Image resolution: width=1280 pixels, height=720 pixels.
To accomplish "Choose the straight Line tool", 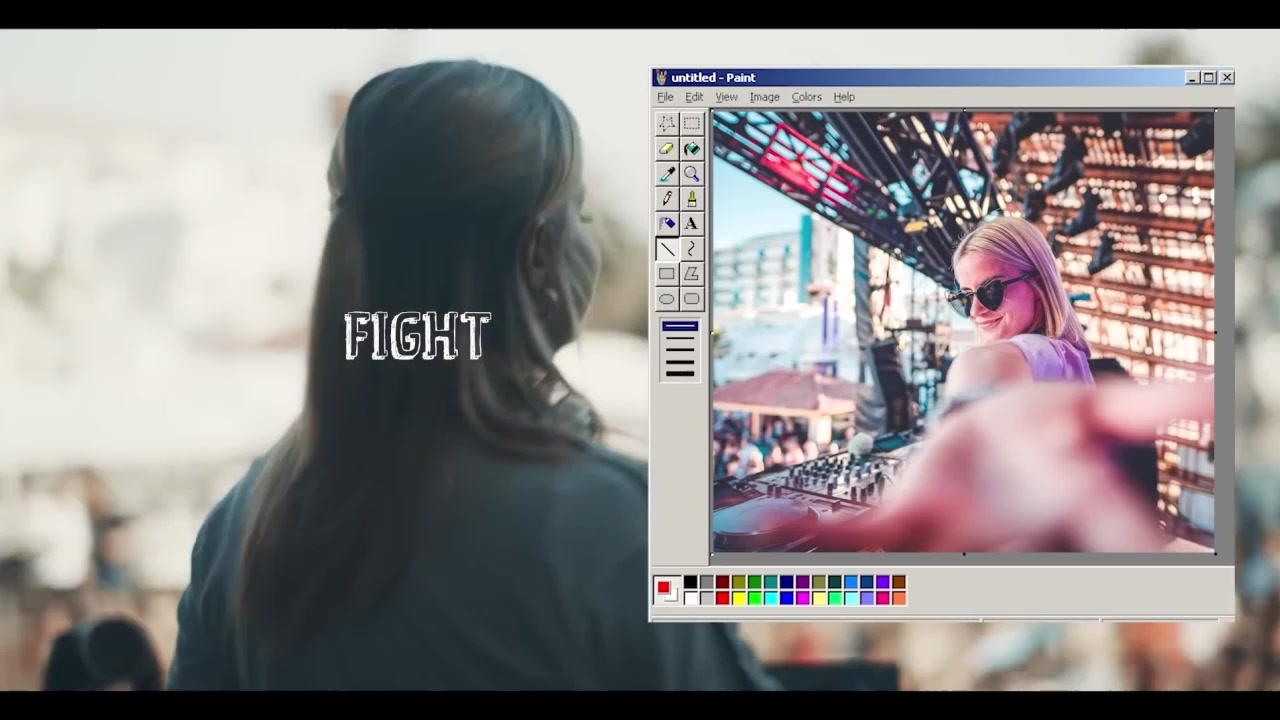I will pos(666,248).
